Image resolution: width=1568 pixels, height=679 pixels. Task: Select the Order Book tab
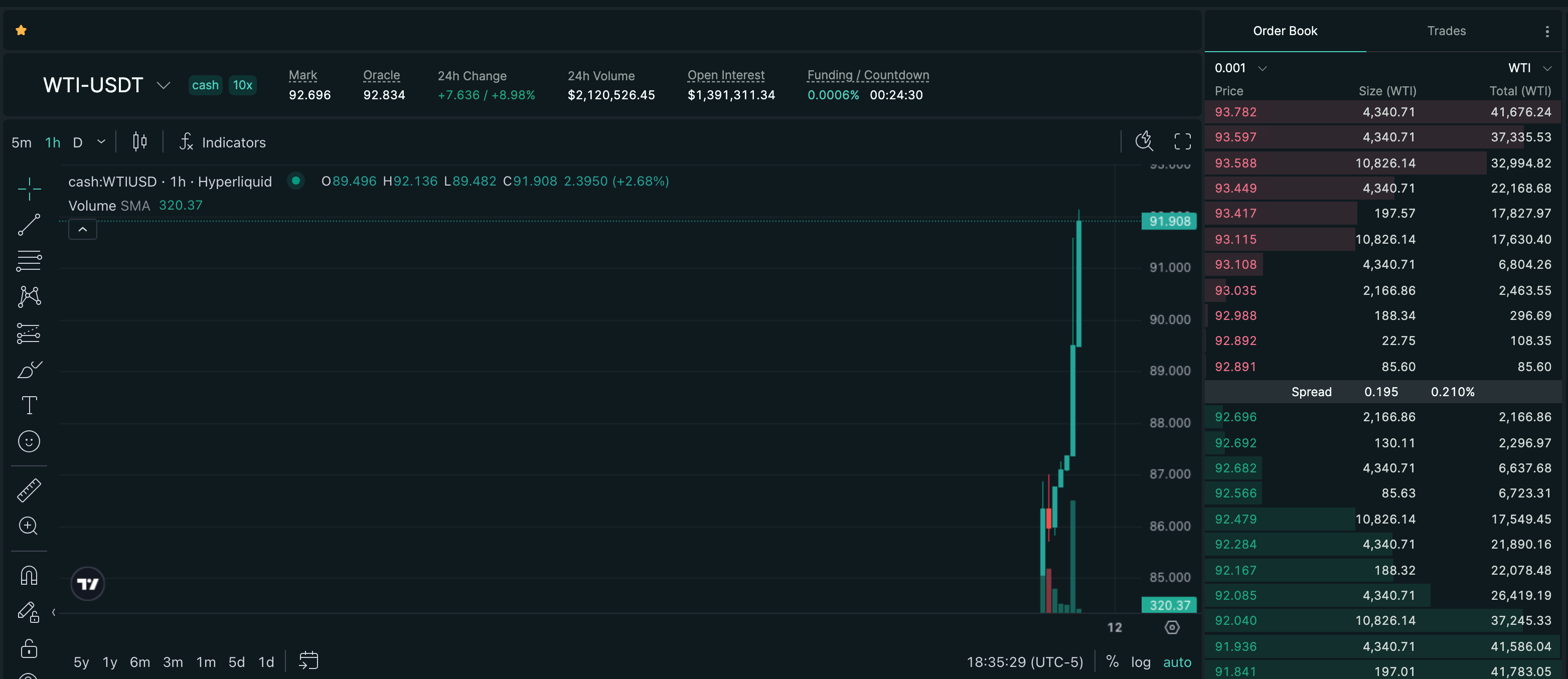1285,31
